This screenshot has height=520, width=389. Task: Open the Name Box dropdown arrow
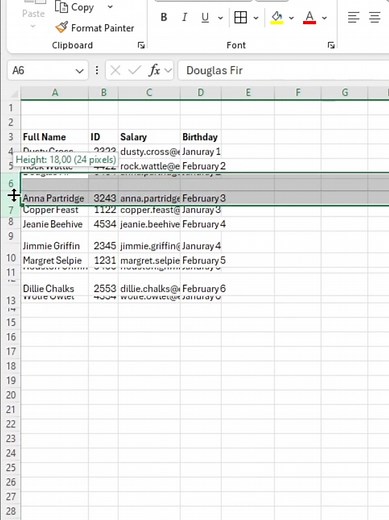[x=79, y=71]
